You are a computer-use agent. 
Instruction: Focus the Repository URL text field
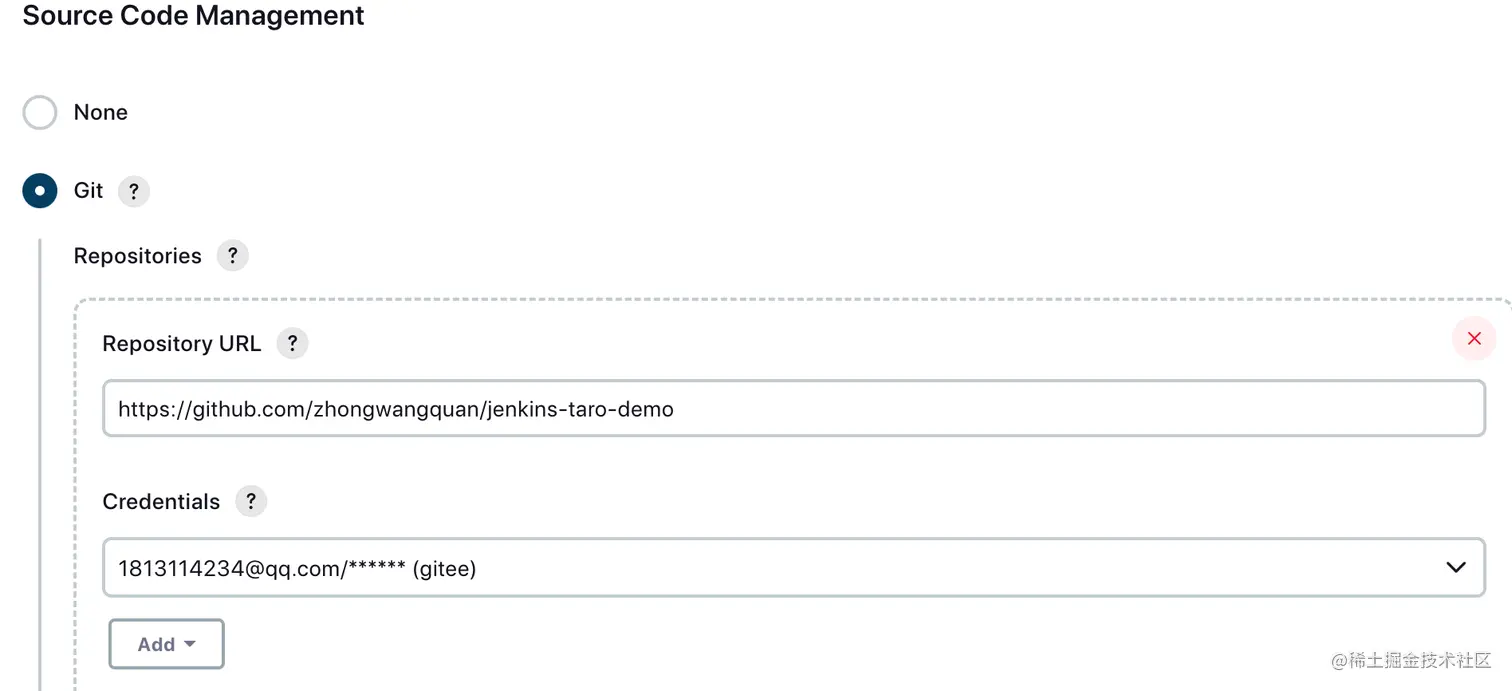pos(793,408)
